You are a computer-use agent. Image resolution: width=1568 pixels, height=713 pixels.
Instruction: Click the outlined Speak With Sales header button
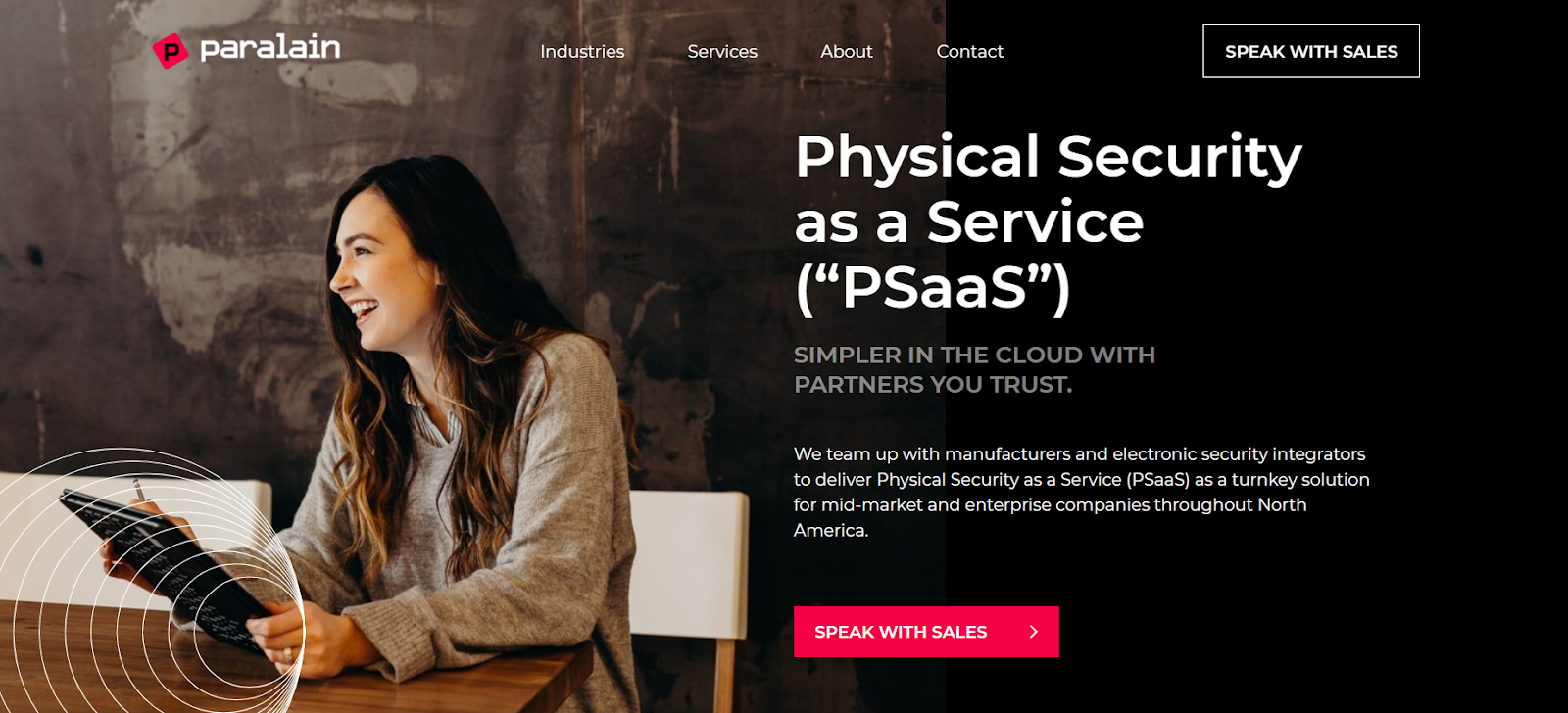pos(1311,51)
